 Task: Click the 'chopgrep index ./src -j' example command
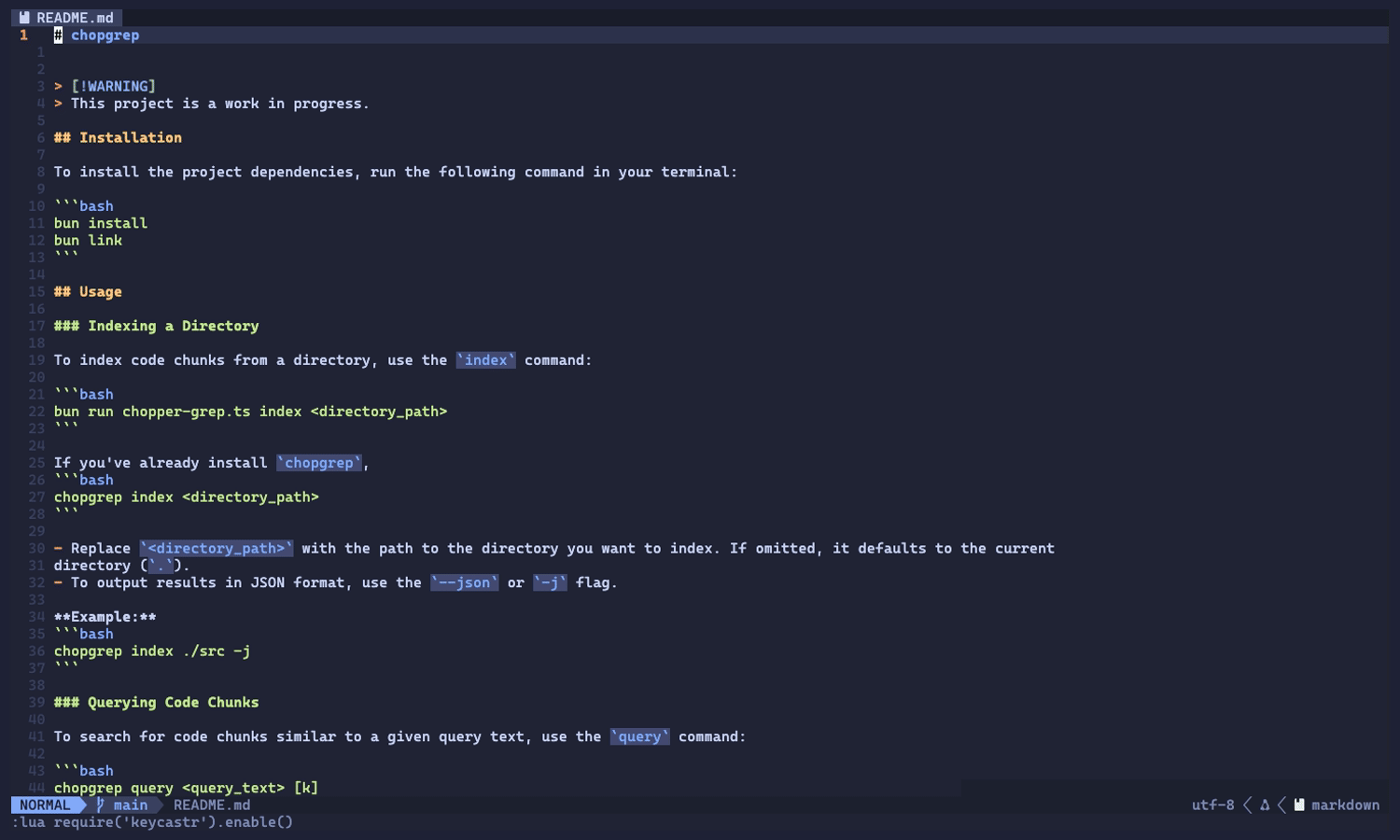[x=152, y=651]
